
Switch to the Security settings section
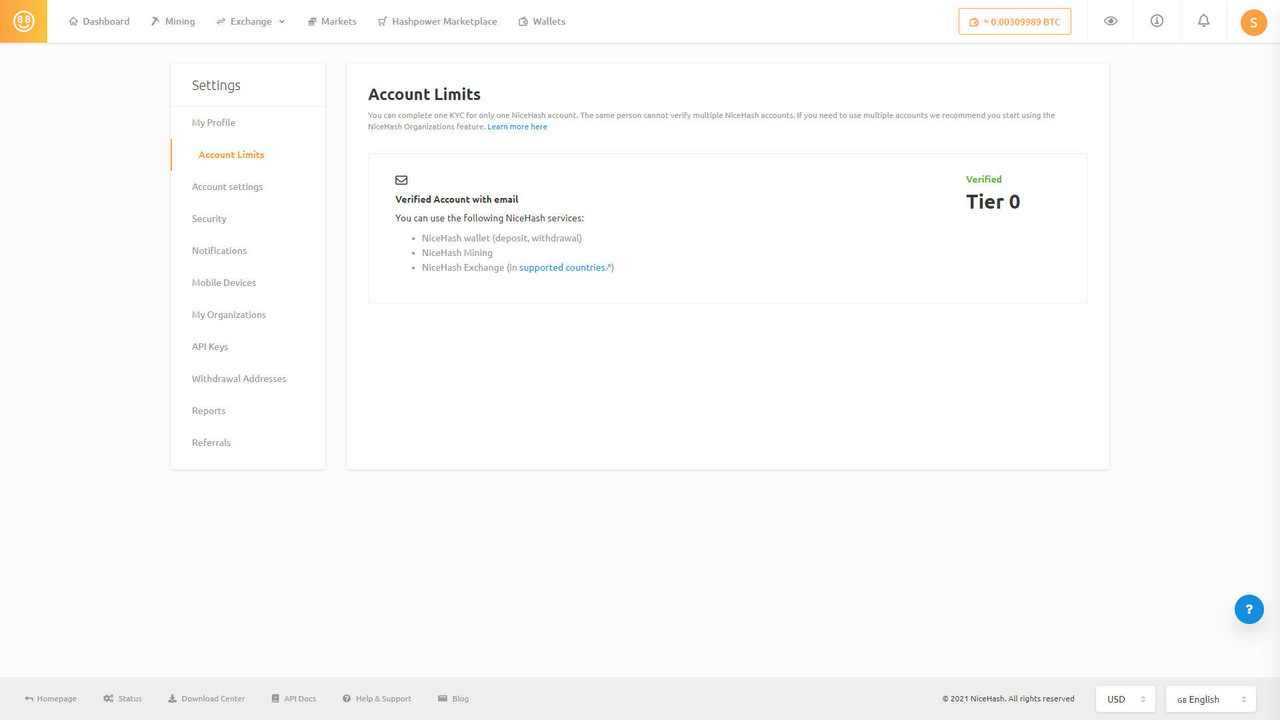coord(209,218)
